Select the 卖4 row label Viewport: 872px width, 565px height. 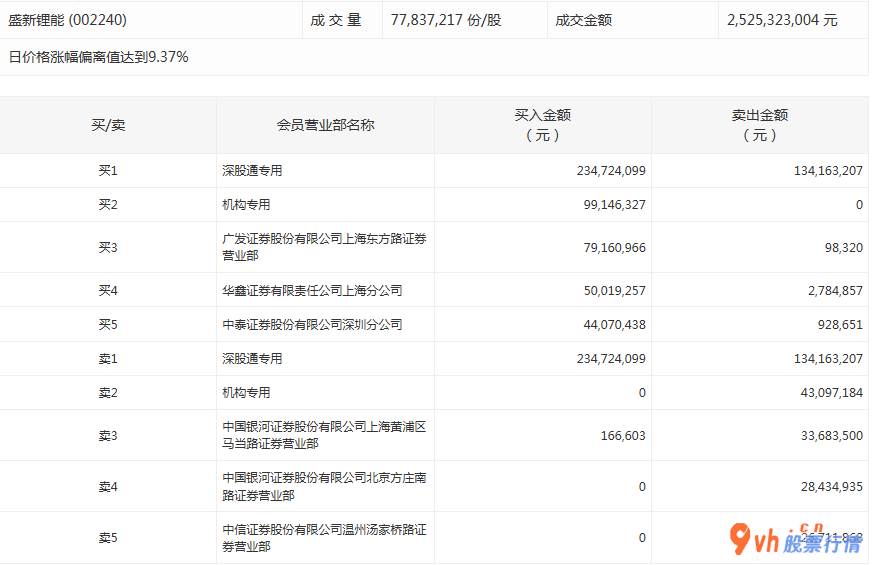[108, 487]
